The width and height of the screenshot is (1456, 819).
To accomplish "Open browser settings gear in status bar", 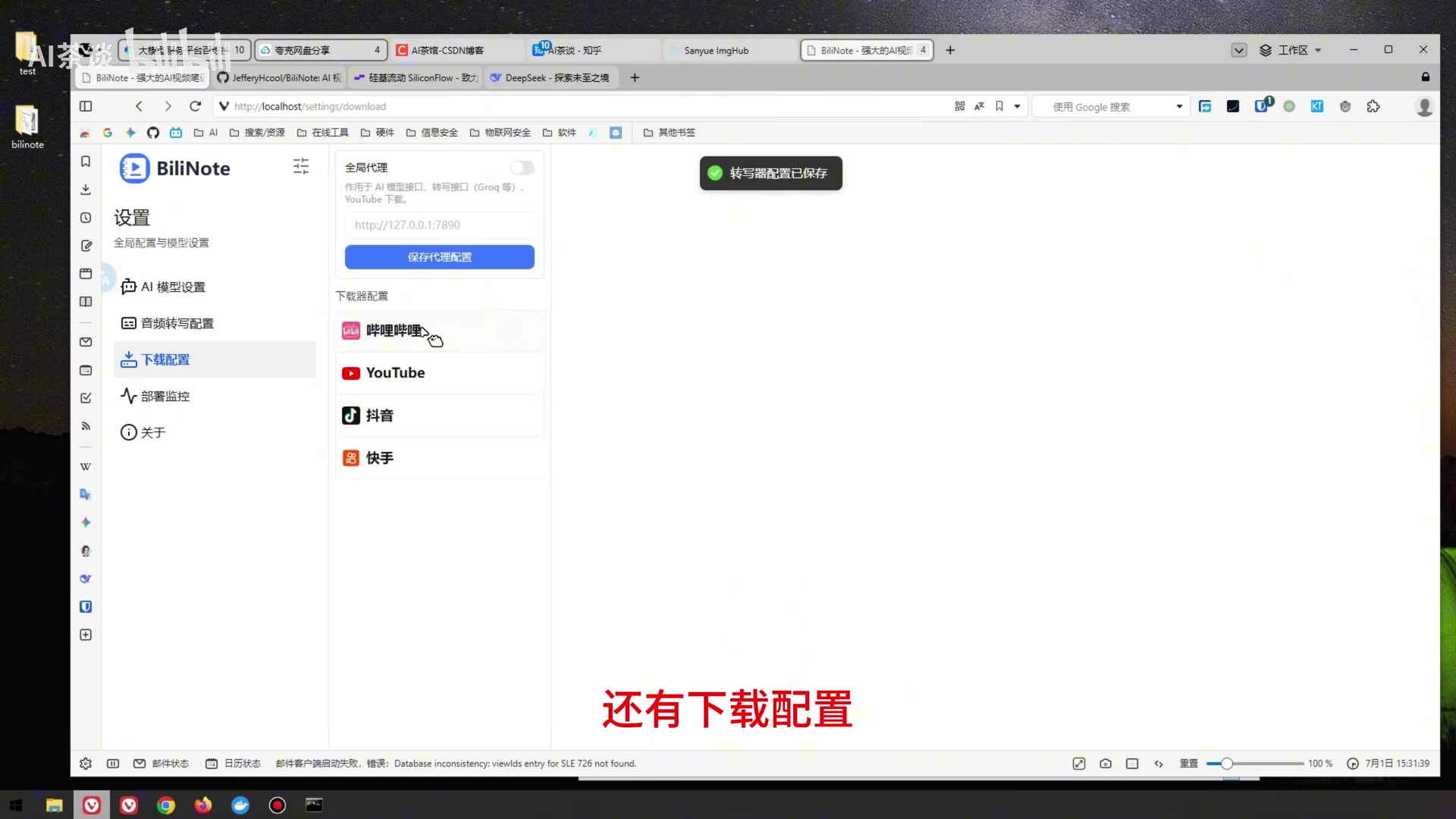I will [x=86, y=764].
